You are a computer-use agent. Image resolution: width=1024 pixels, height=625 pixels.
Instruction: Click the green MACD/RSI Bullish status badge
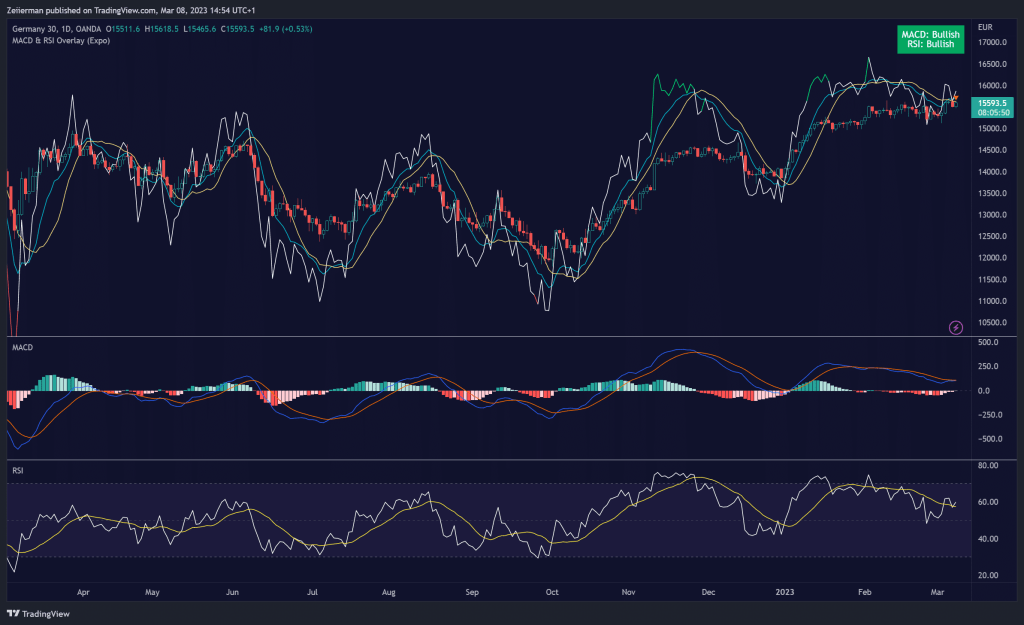tap(930, 40)
